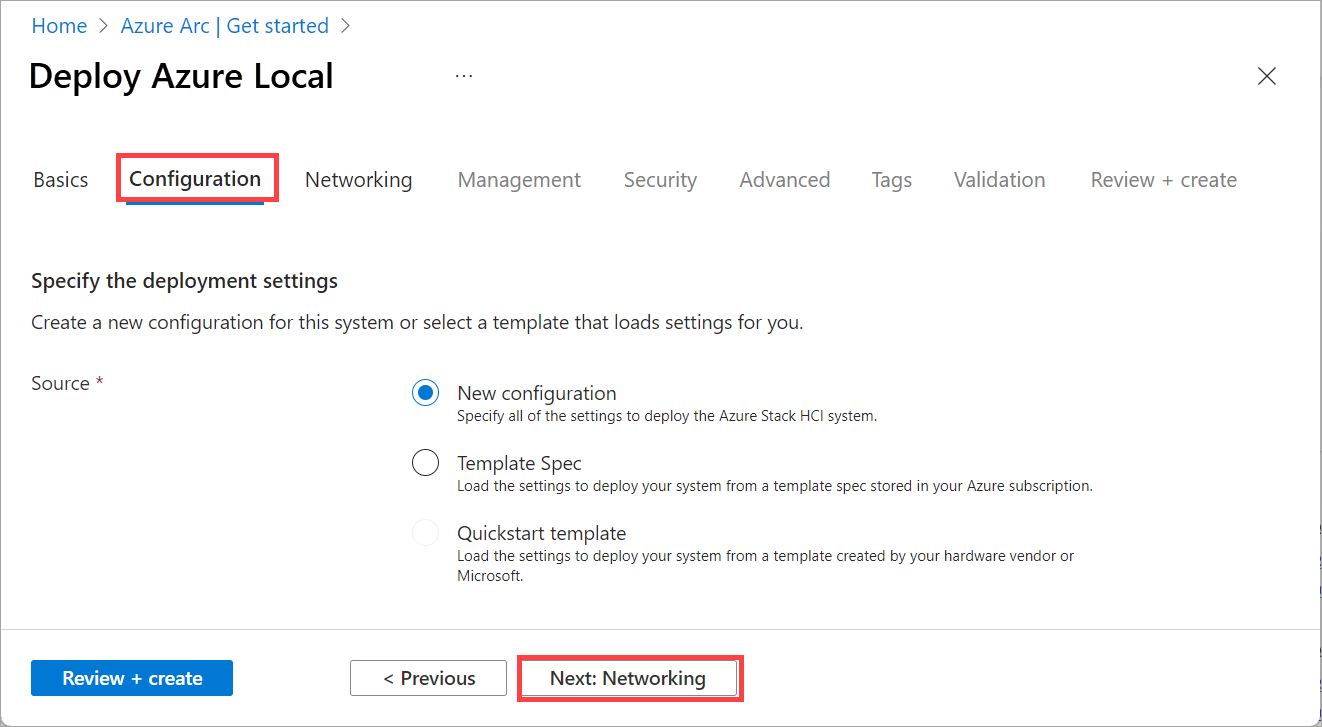Select the Quickstart template radio option
This screenshot has width=1322, height=727.
tap(426, 533)
